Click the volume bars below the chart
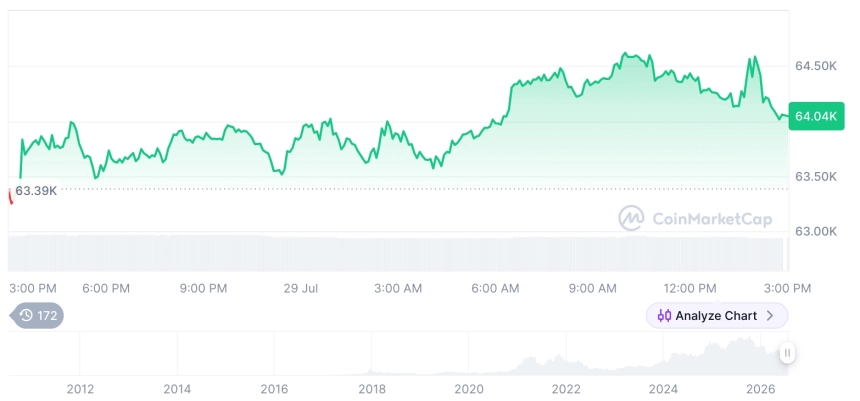 398,254
